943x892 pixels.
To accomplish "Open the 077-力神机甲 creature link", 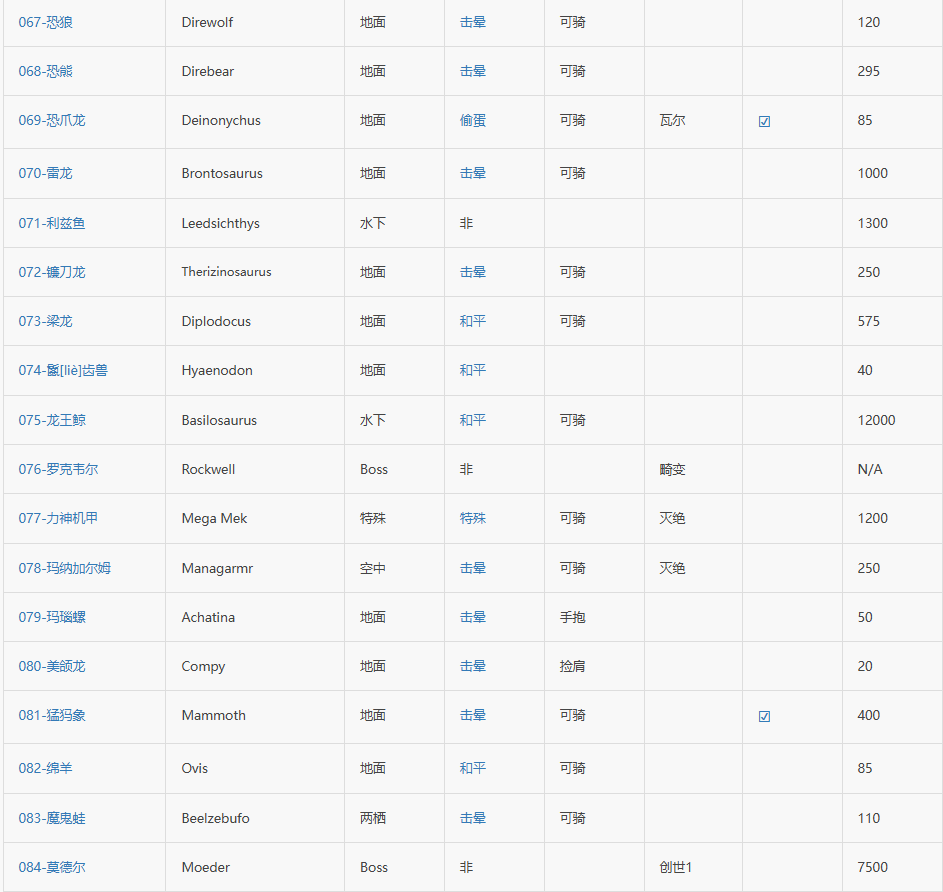I will tap(58, 518).
